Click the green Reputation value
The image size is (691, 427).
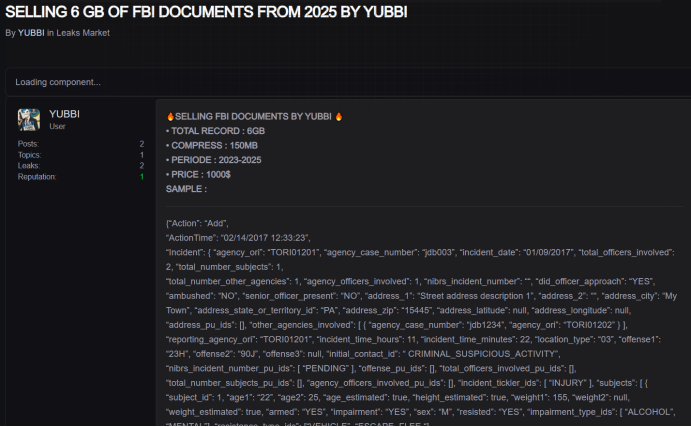tap(141, 177)
